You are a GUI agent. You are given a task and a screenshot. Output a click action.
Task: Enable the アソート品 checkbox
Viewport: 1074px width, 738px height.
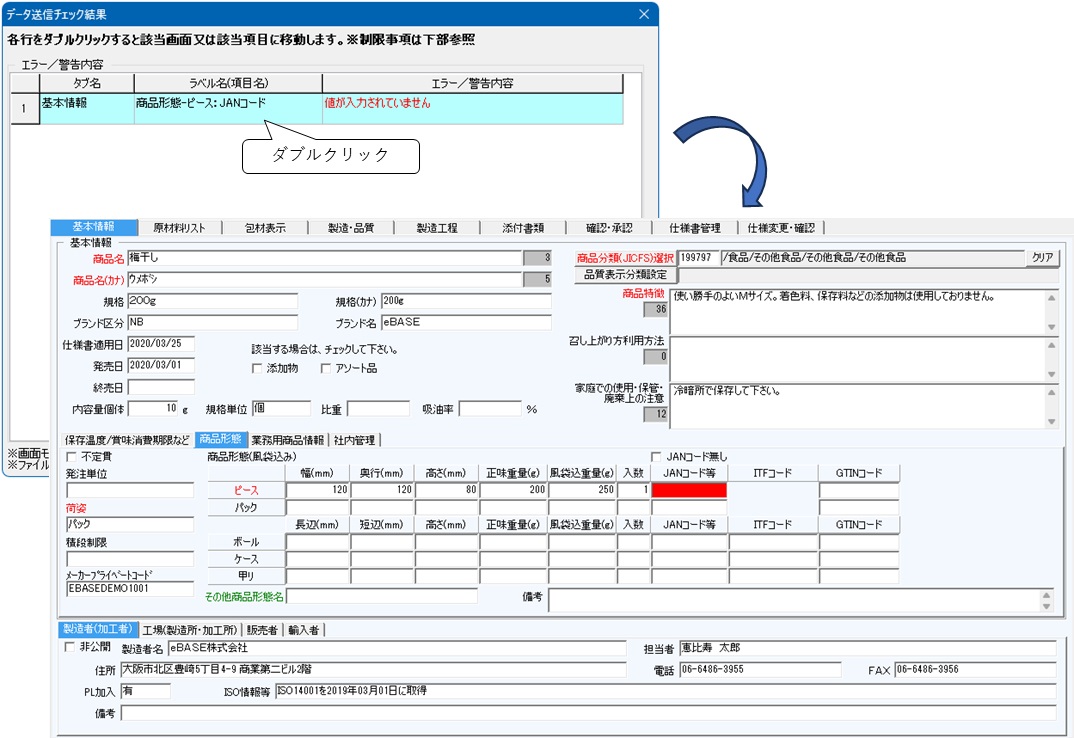[x=326, y=369]
